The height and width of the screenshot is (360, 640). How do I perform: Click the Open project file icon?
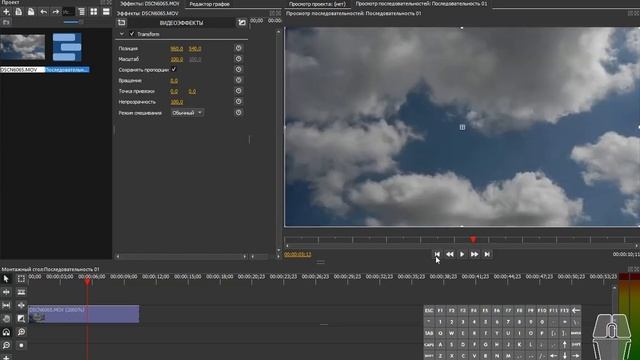(x=18, y=12)
